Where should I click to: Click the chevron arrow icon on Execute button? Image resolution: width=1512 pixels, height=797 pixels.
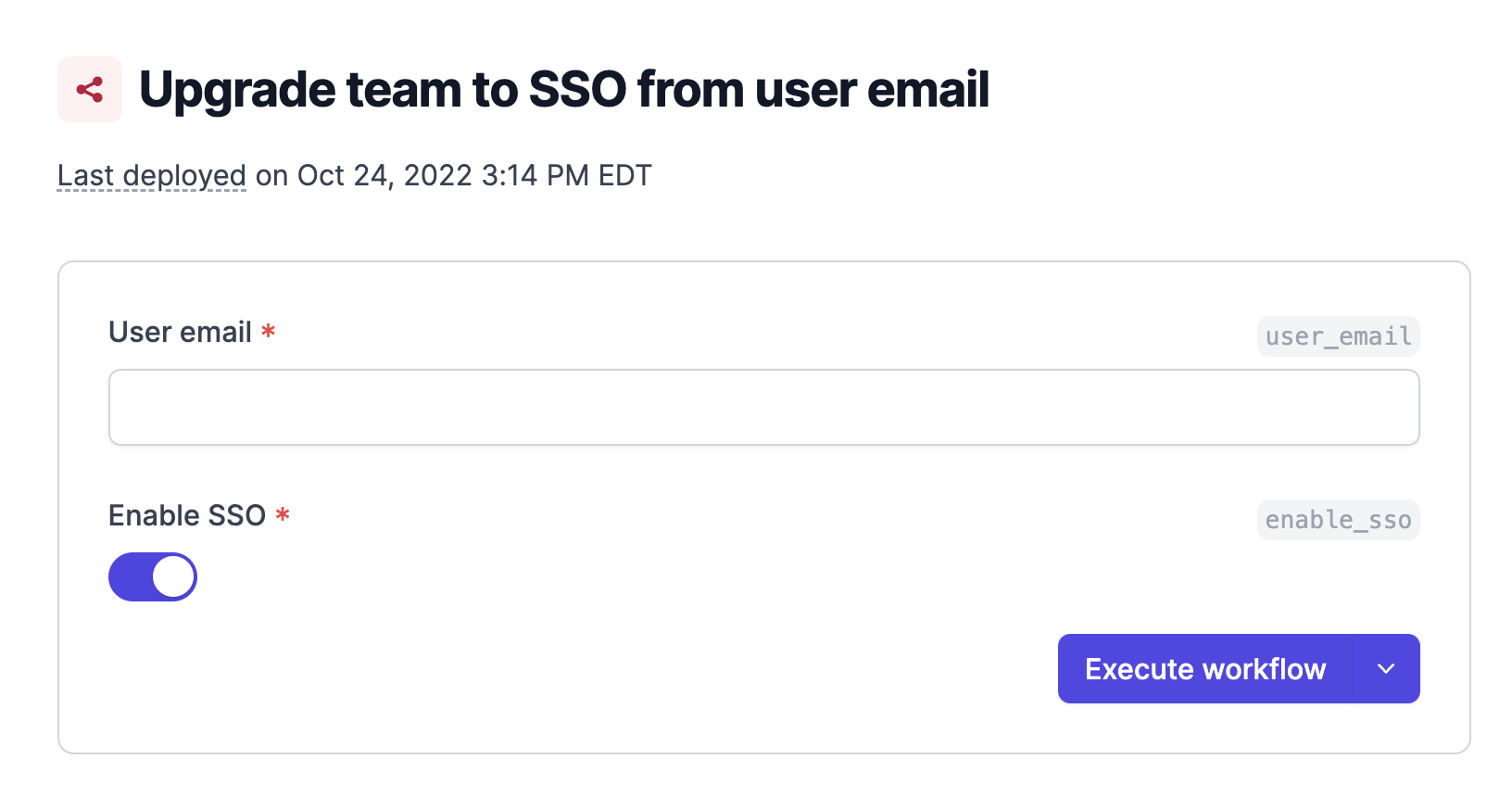[x=1386, y=669]
